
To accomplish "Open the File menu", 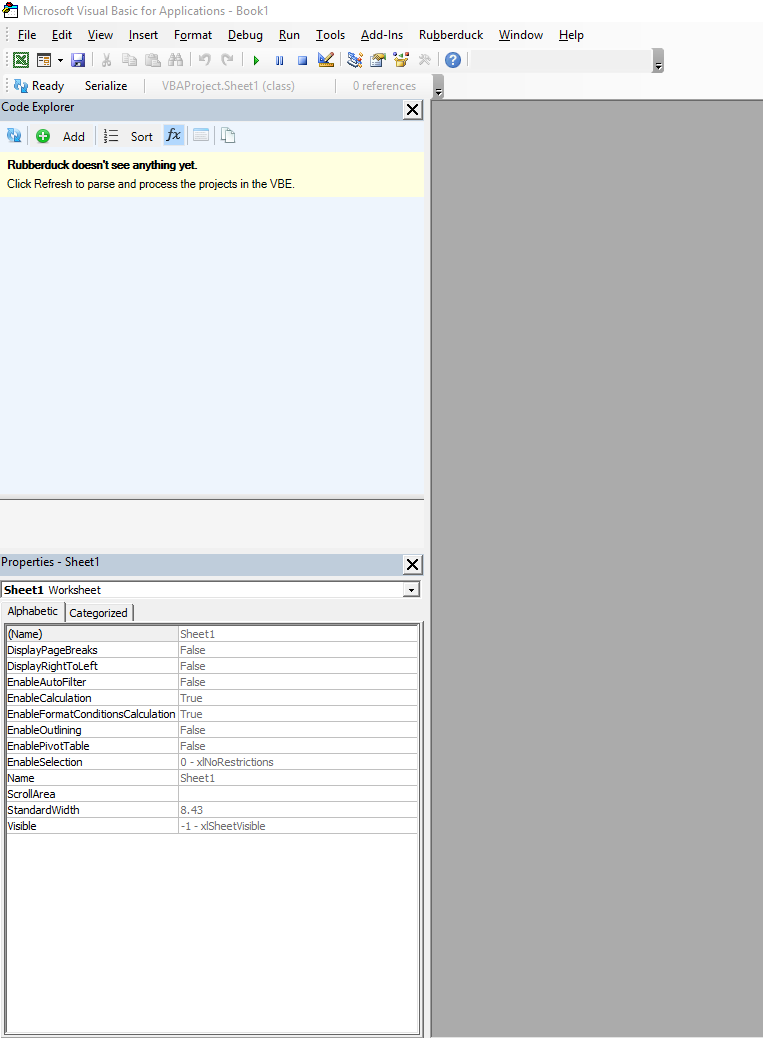I will point(26,35).
